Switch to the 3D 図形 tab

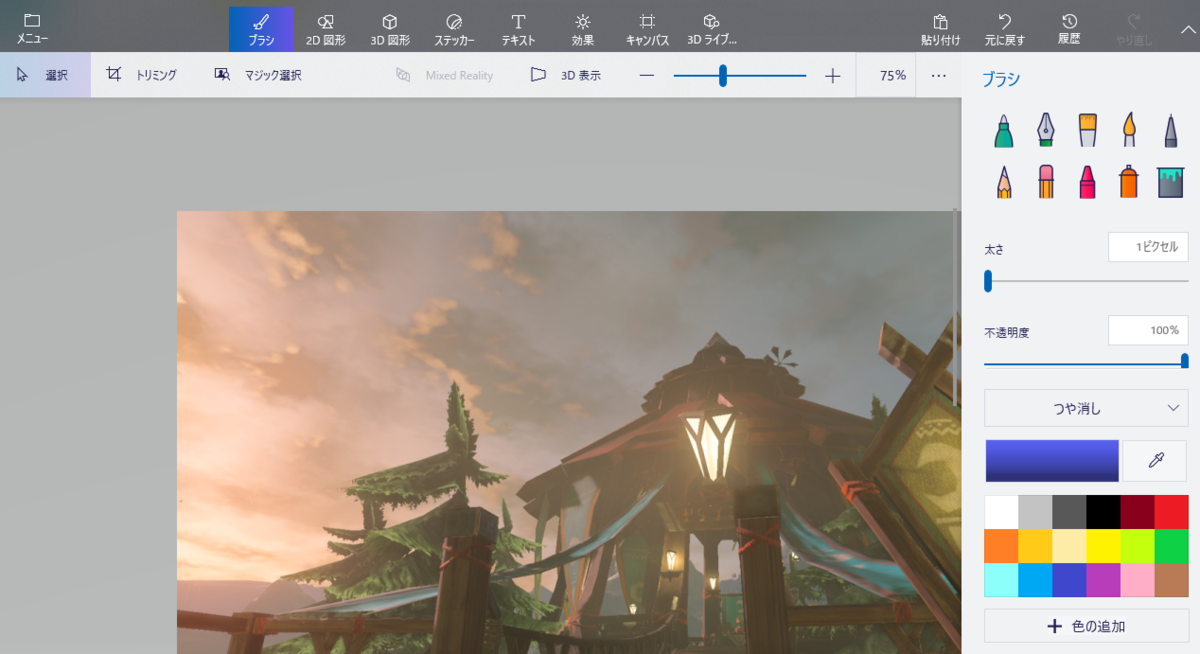click(390, 28)
